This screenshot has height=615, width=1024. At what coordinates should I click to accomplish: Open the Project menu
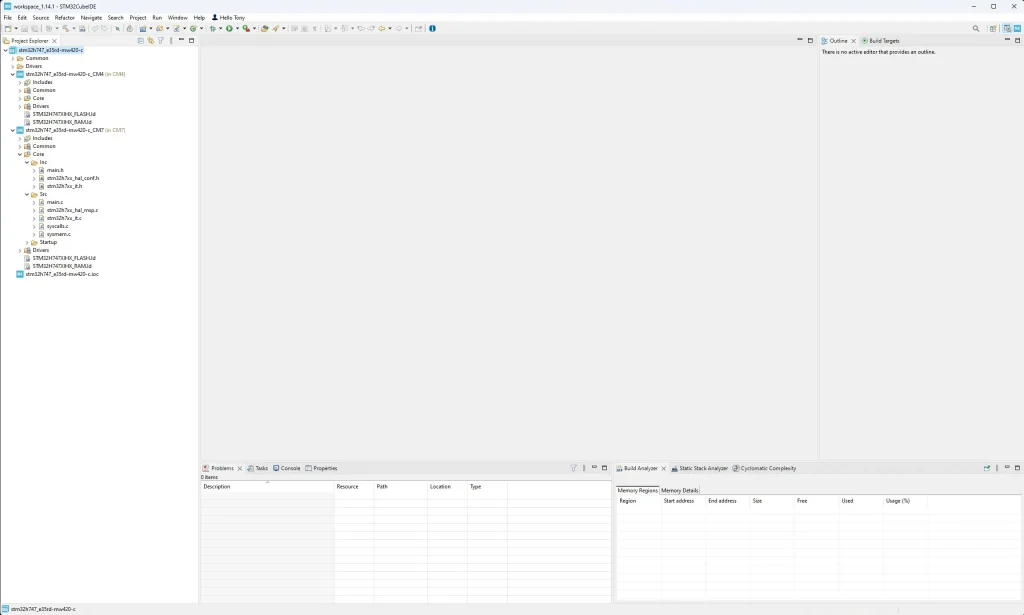(x=138, y=17)
